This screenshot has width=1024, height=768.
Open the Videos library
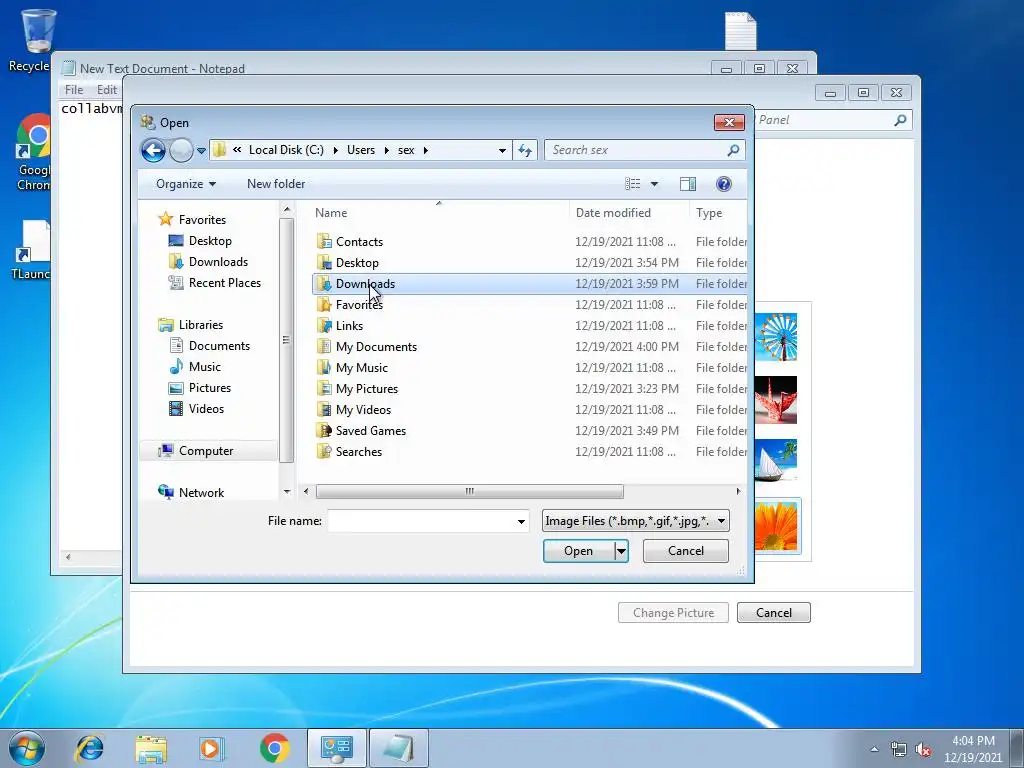click(197, 409)
